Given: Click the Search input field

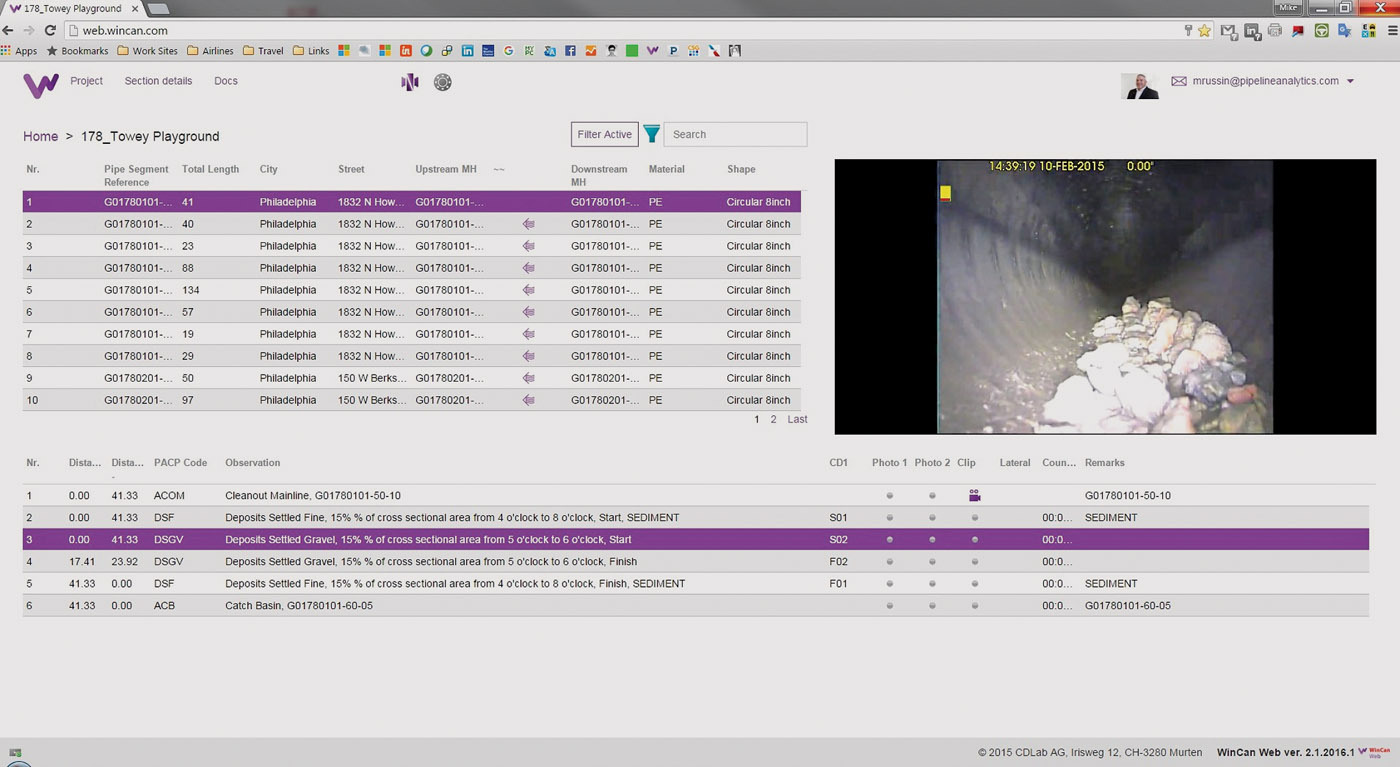Looking at the screenshot, I should point(735,134).
